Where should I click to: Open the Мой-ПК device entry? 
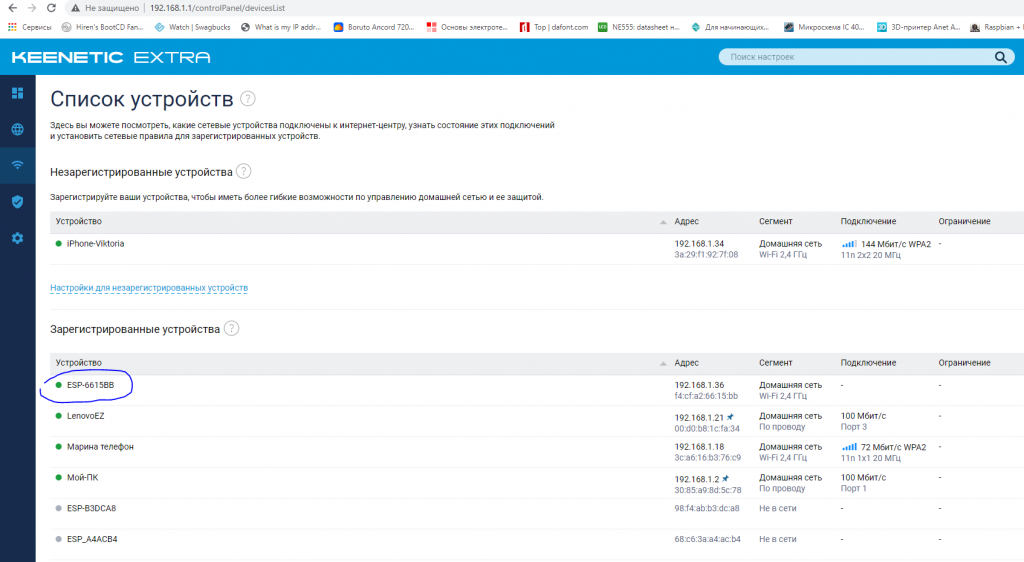82,477
